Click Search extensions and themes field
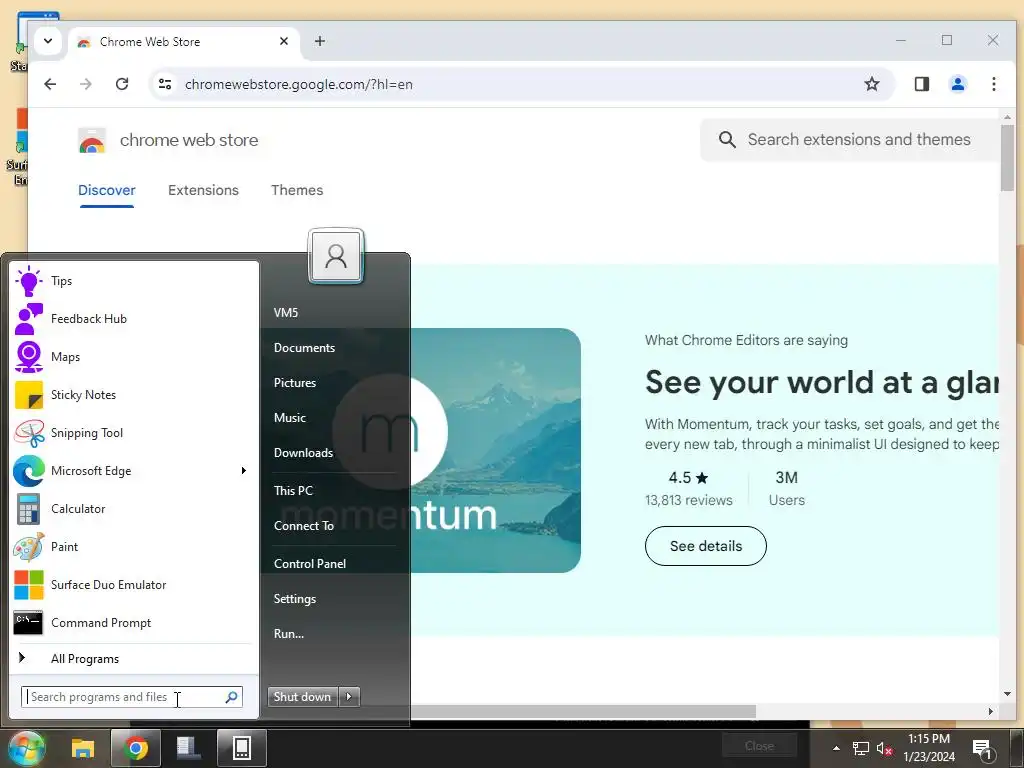The height and width of the screenshot is (768, 1024). (x=849, y=140)
